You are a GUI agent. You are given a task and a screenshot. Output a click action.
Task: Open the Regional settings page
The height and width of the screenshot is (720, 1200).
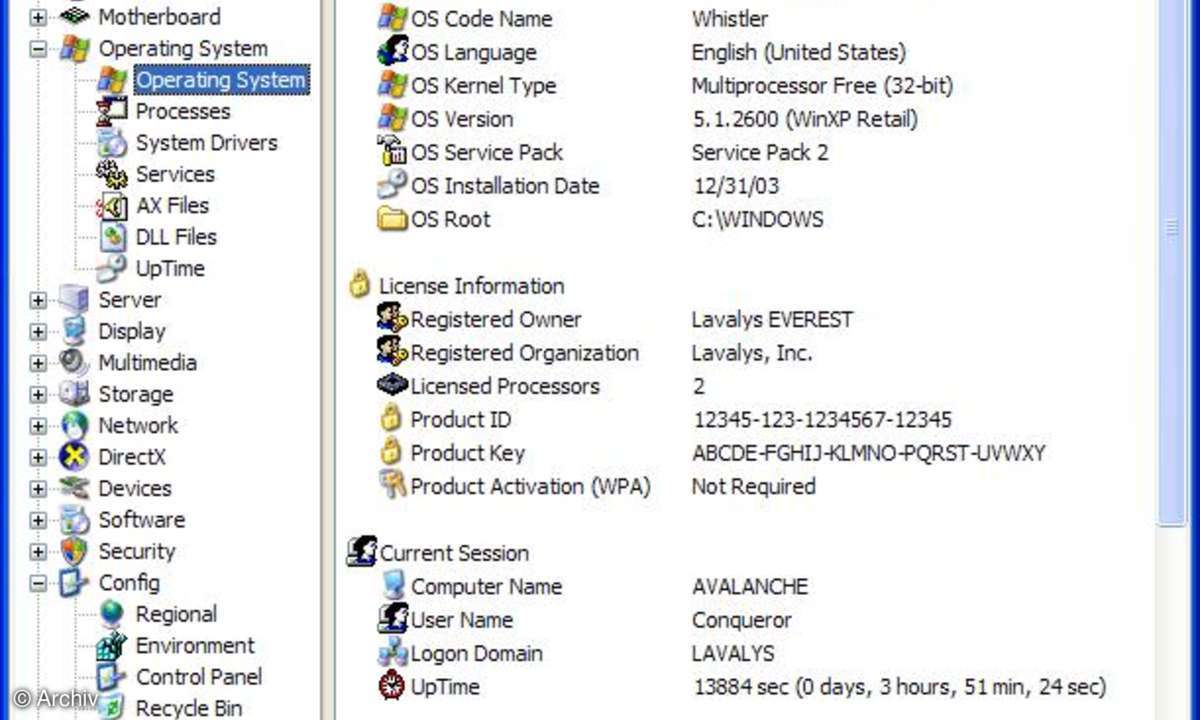tap(176, 614)
